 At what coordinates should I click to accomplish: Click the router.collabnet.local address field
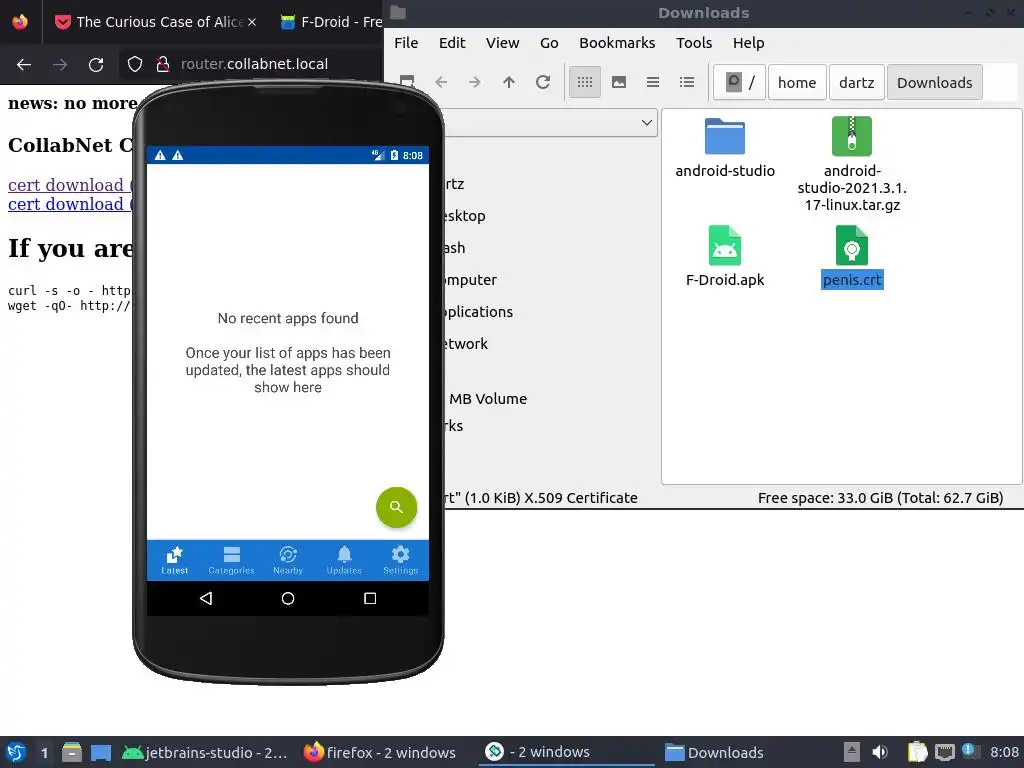click(255, 64)
